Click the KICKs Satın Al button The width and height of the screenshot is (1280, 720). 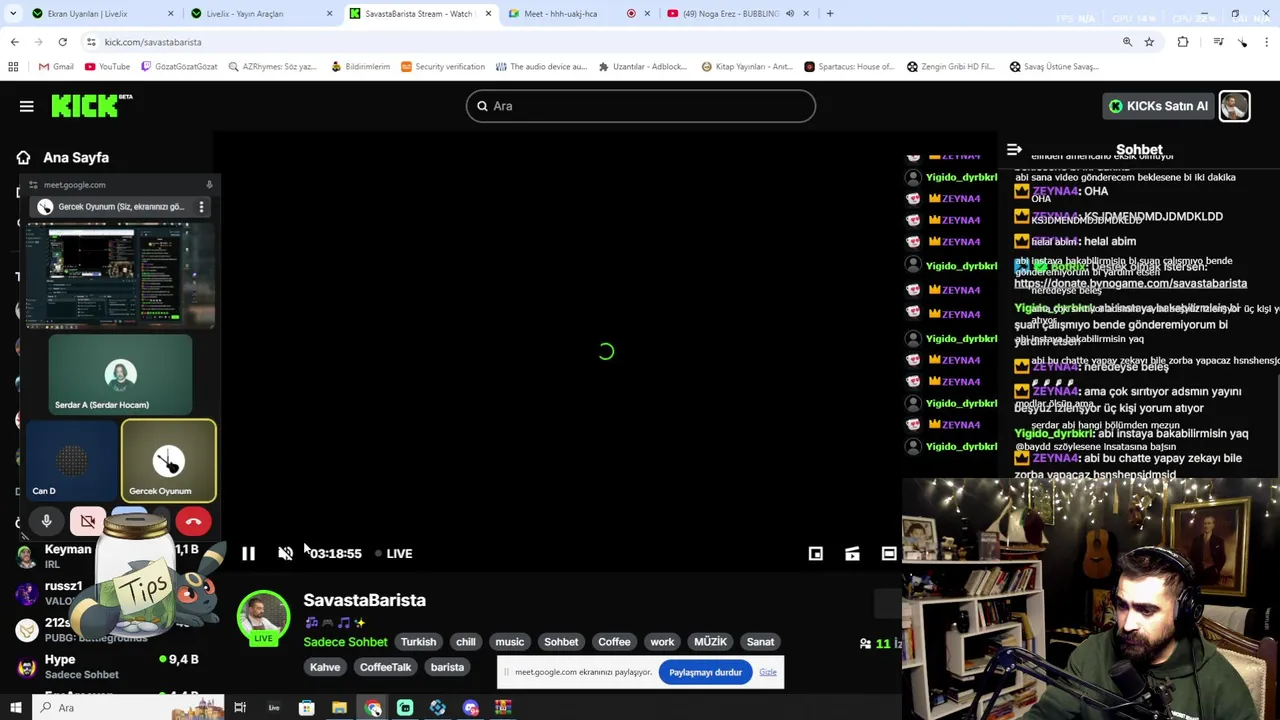click(1158, 106)
